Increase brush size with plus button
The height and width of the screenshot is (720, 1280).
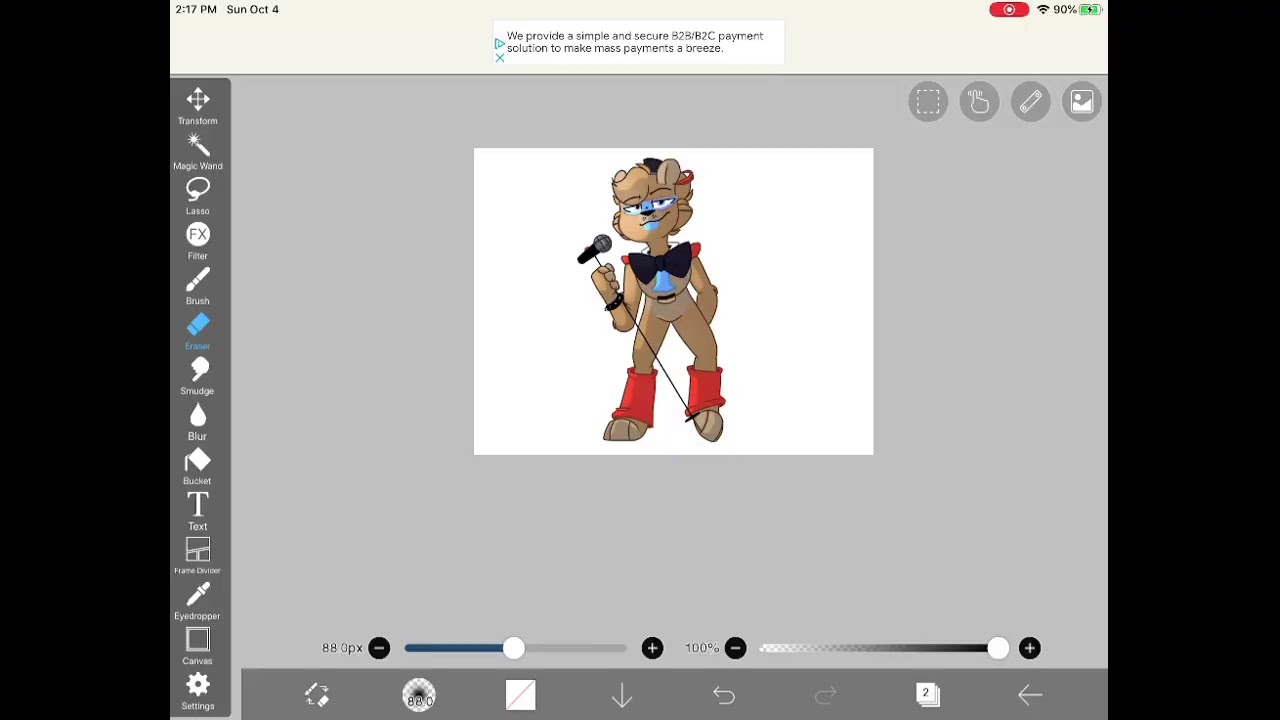click(652, 648)
